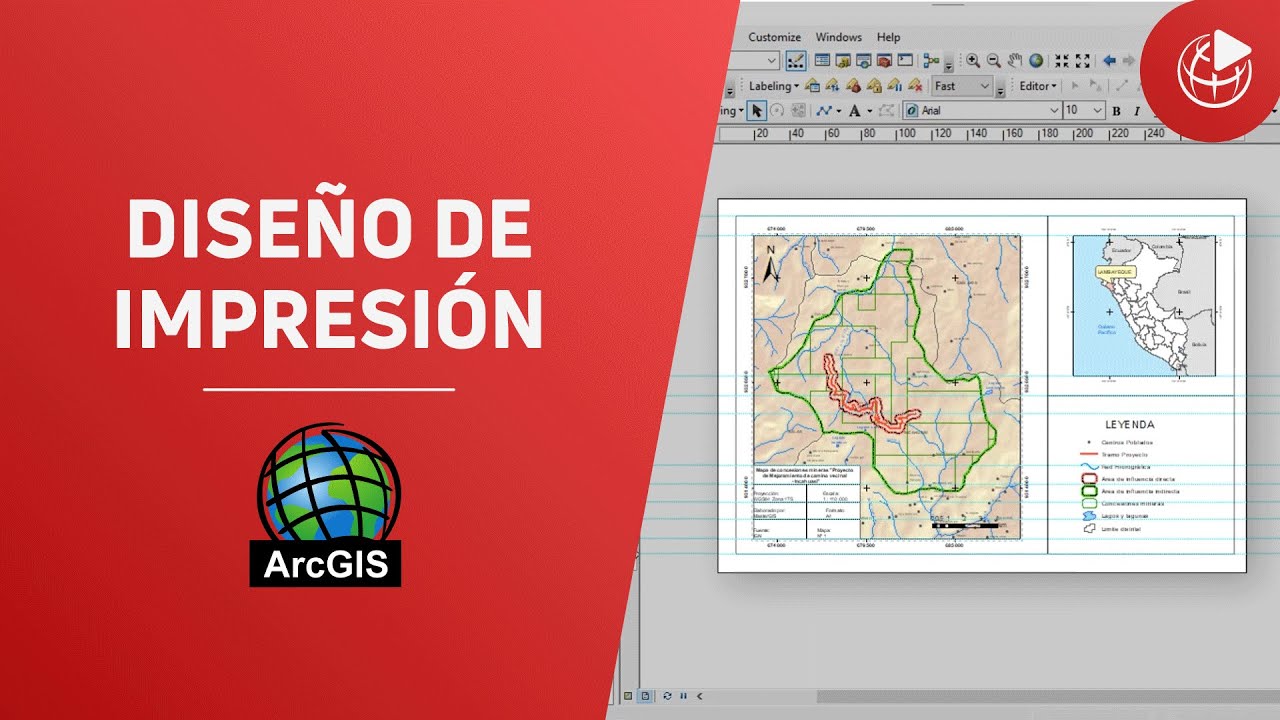Open the Search window icon
Image resolution: width=1280 pixels, height=720 pixels.
863,61
